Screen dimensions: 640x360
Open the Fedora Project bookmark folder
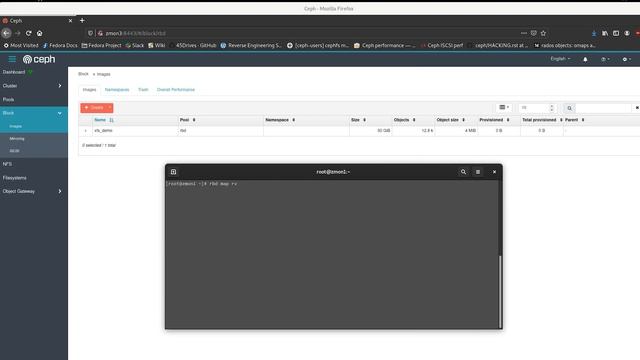coord(101,46)
